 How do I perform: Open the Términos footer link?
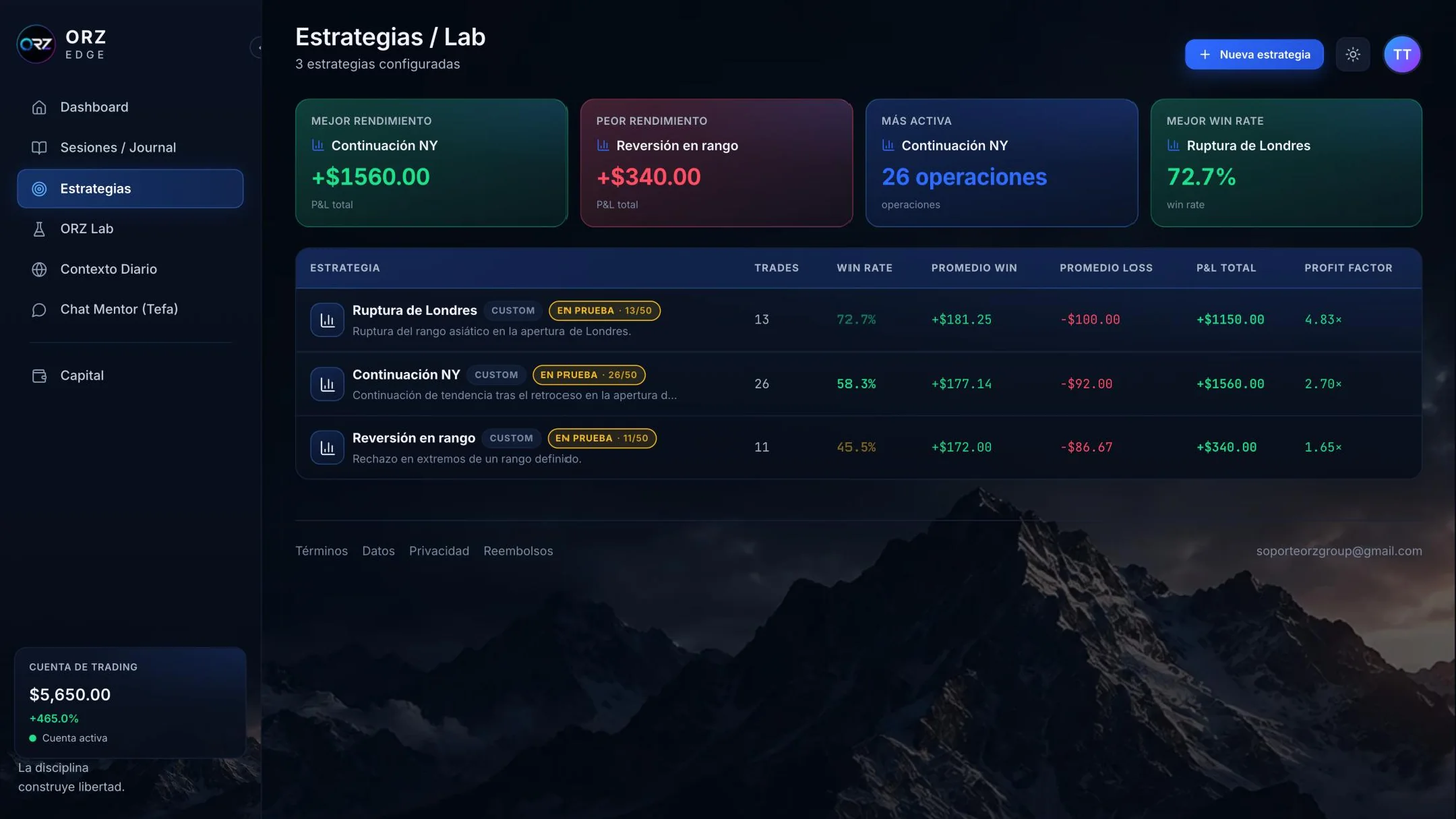pyautogui.click(x=322, y=551)
